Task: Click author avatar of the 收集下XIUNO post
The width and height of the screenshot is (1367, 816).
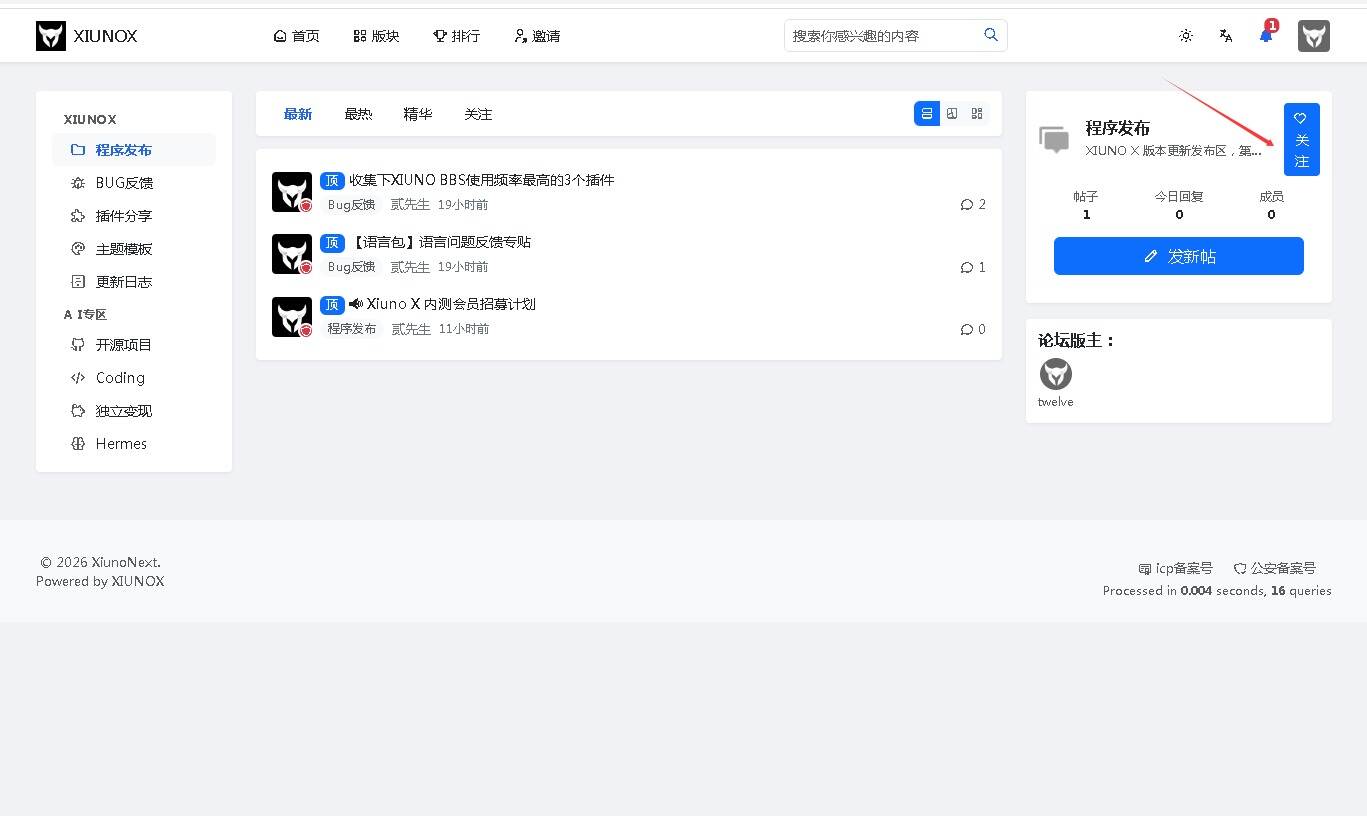Action: (292, 192)
